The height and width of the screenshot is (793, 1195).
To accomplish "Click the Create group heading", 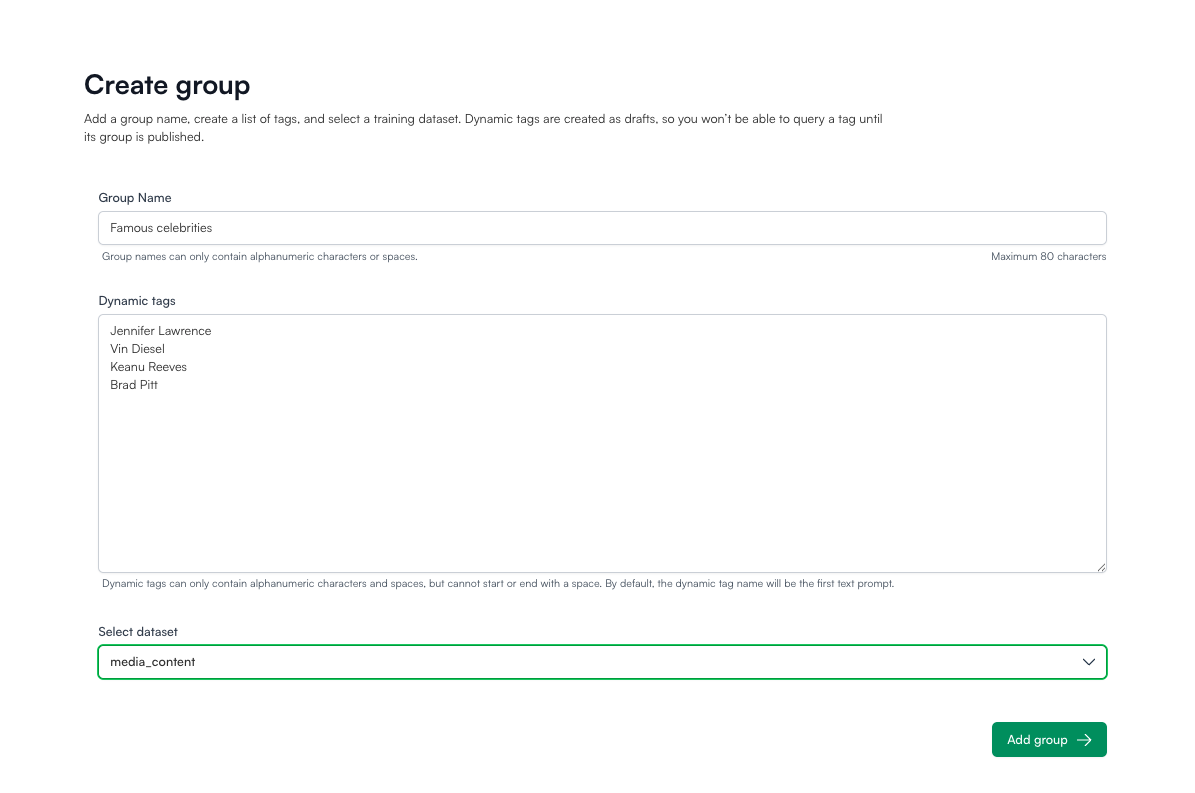I will pyautogui.click(x=167, y=85).
